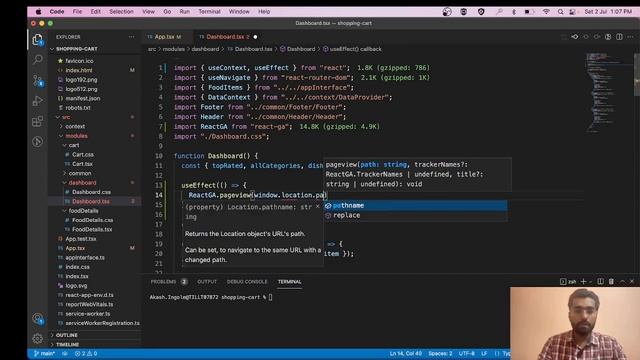Open manifest.json in the explorer
Screen dimensions: 640x360
(x=83, y=98)
